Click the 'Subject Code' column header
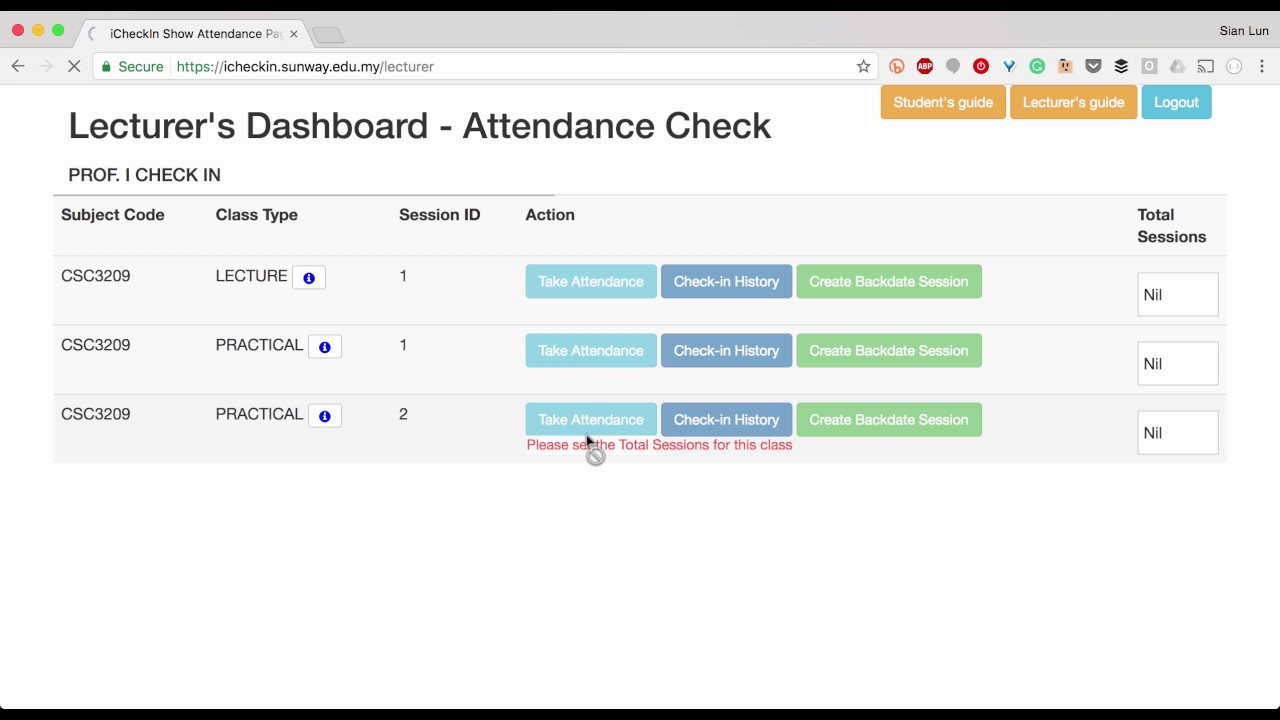Image resolution: width=1280 pixels, height=720 pixels. point(113,215)
